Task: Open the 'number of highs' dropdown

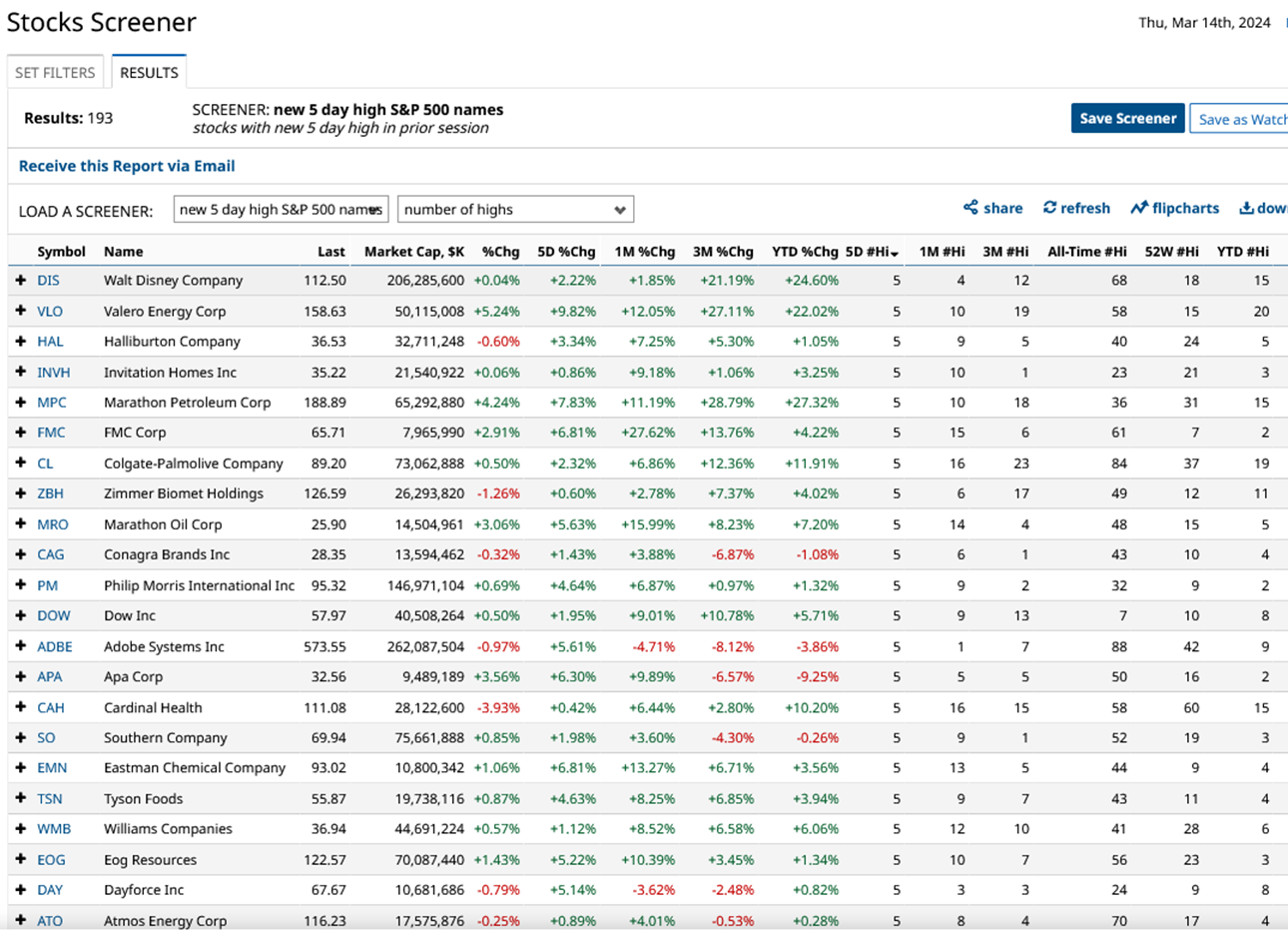Action: (x=515, y=210)
